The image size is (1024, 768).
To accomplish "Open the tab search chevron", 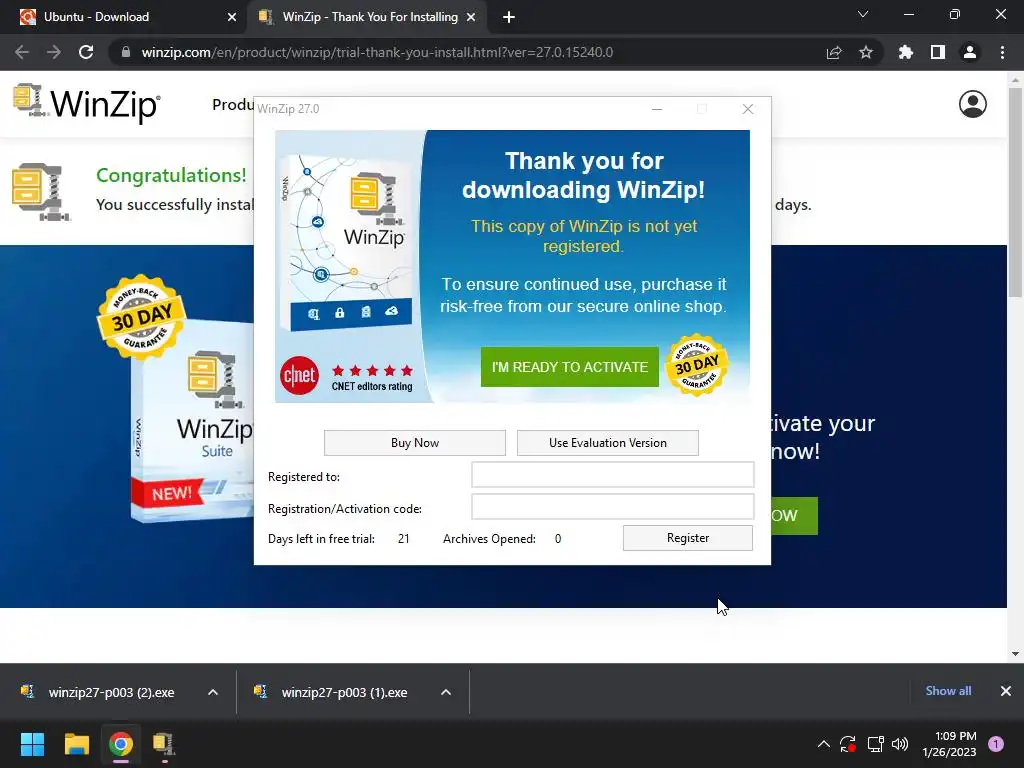I will pyautogui.click(x=863, y=14).
